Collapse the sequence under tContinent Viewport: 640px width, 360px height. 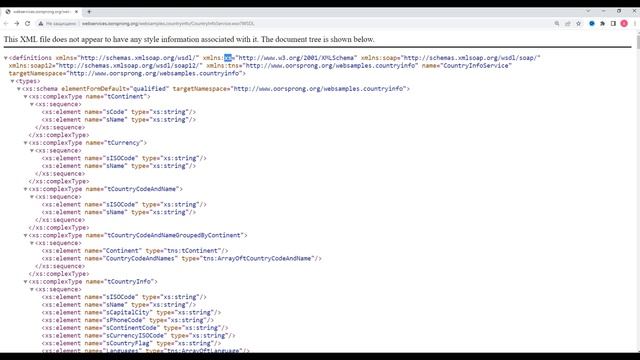tap(32, 104)
